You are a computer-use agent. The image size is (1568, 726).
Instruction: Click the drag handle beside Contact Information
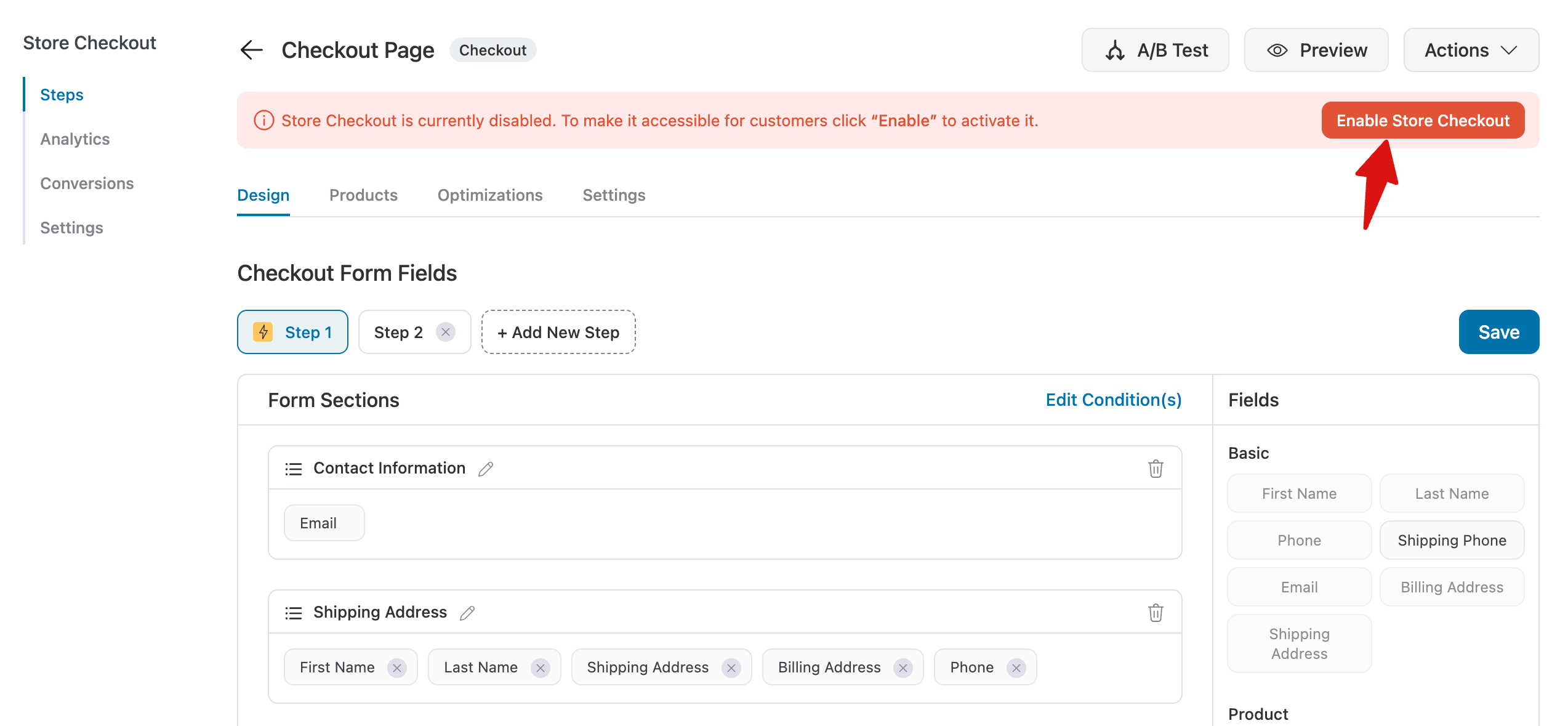click(x=293, y=468)
